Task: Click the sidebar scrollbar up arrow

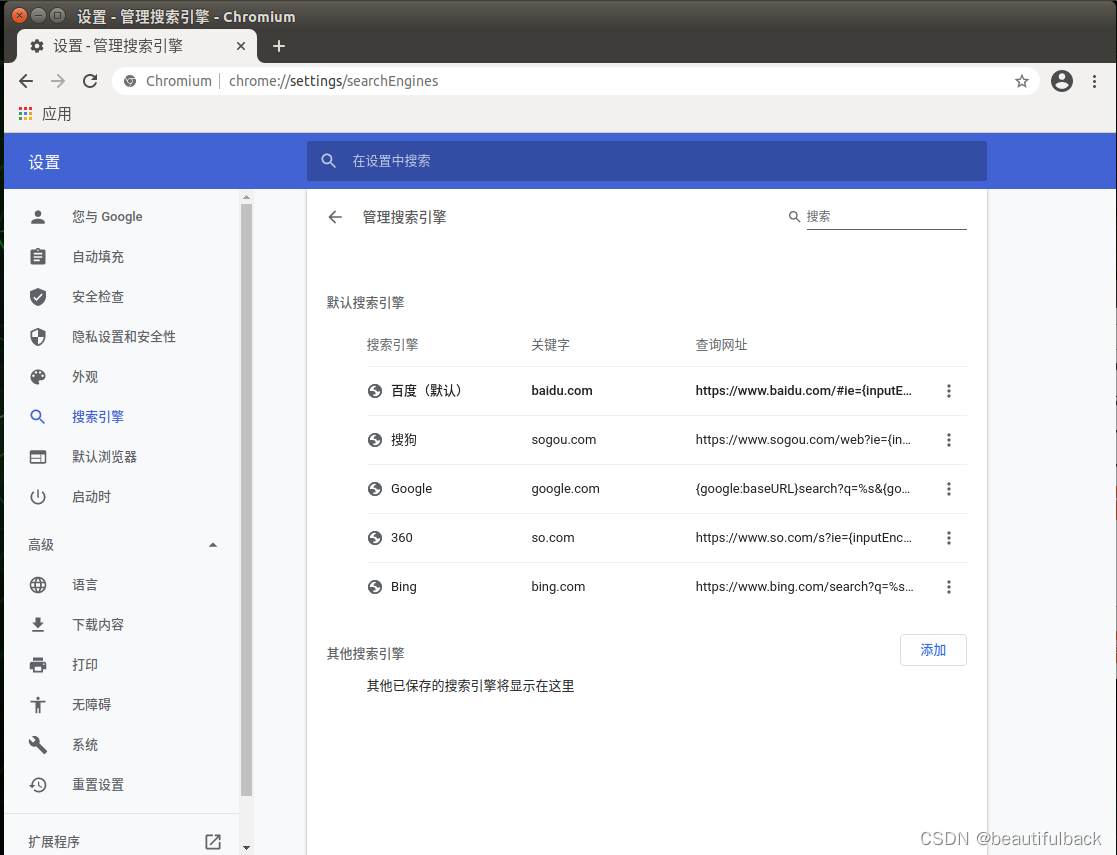Action: (x=246, y=197)
